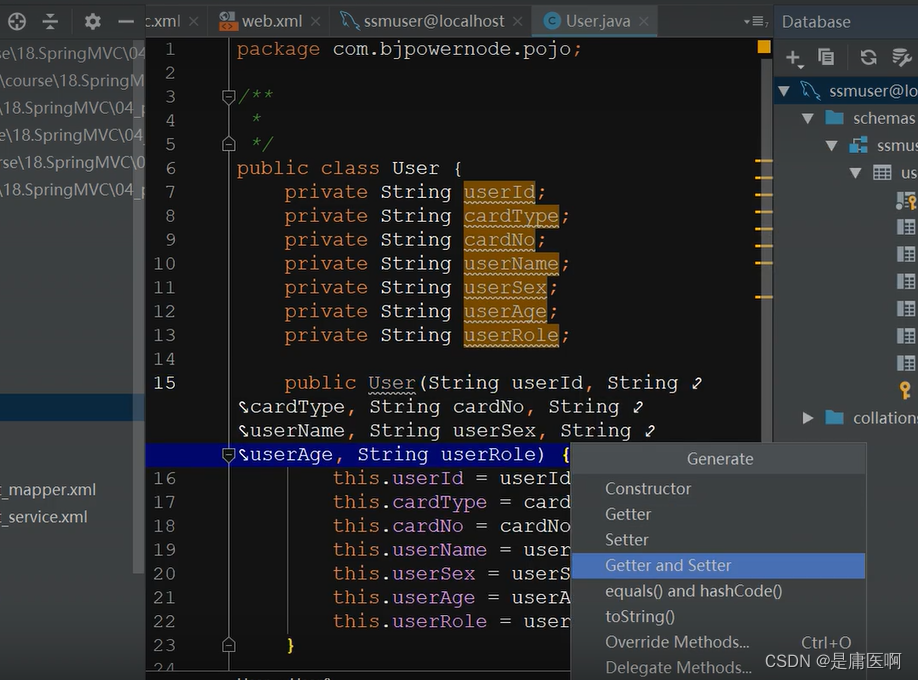Collapse the ssmuser schema node

click(831, 146)
